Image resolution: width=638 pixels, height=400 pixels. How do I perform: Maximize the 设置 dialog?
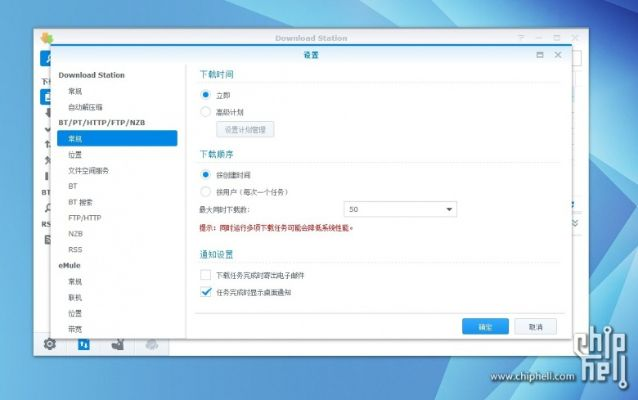pyautogui.click(x=540, y=55)
